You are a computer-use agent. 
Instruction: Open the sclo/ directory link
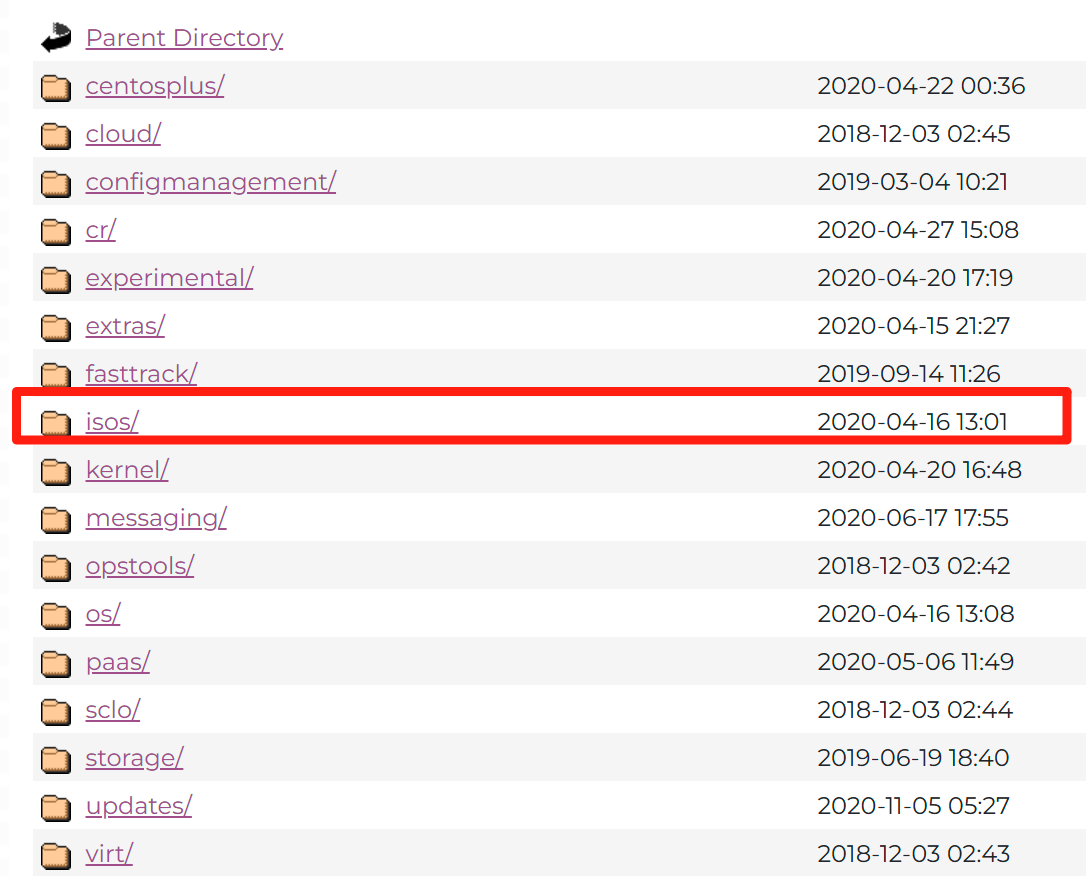[x=113, y=710]
